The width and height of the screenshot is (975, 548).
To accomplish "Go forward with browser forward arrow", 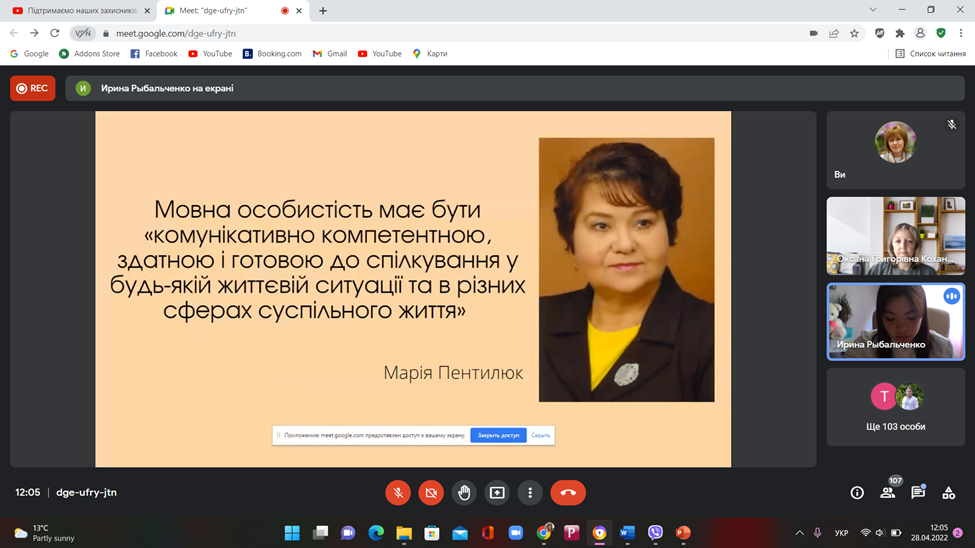I will click(x=34, y=33).
